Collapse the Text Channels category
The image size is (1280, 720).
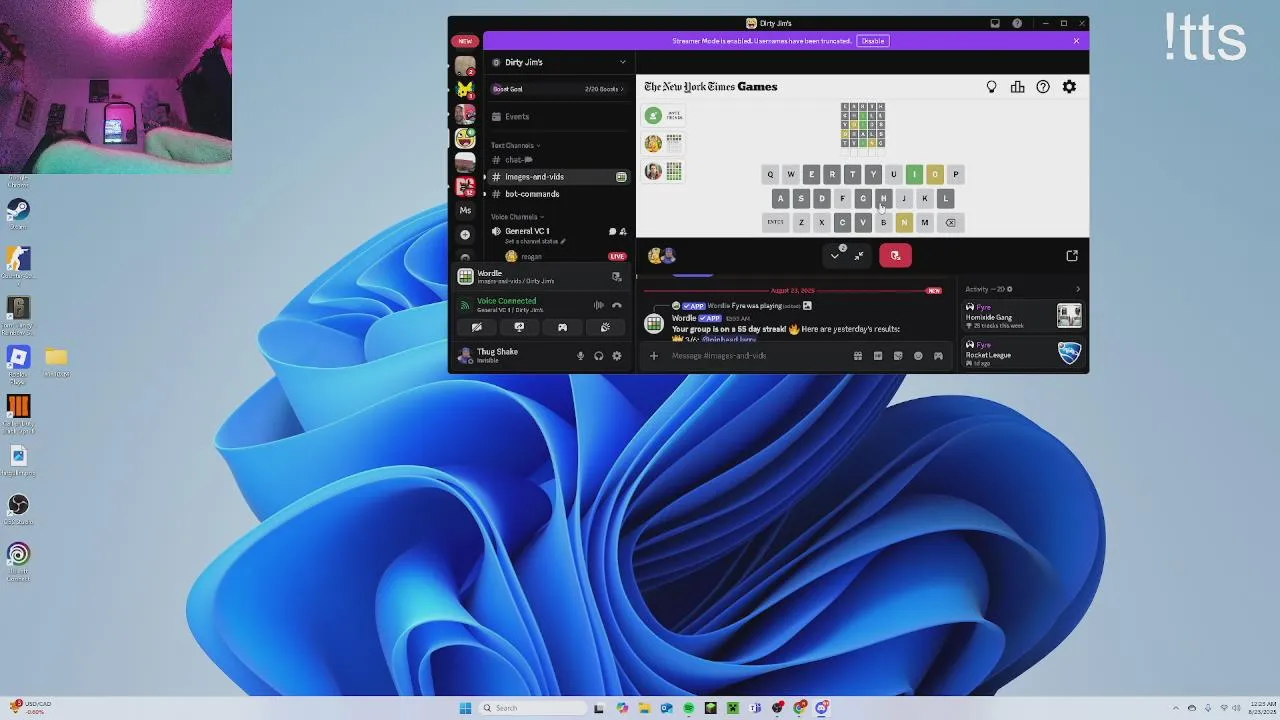(x=515, y=145)
